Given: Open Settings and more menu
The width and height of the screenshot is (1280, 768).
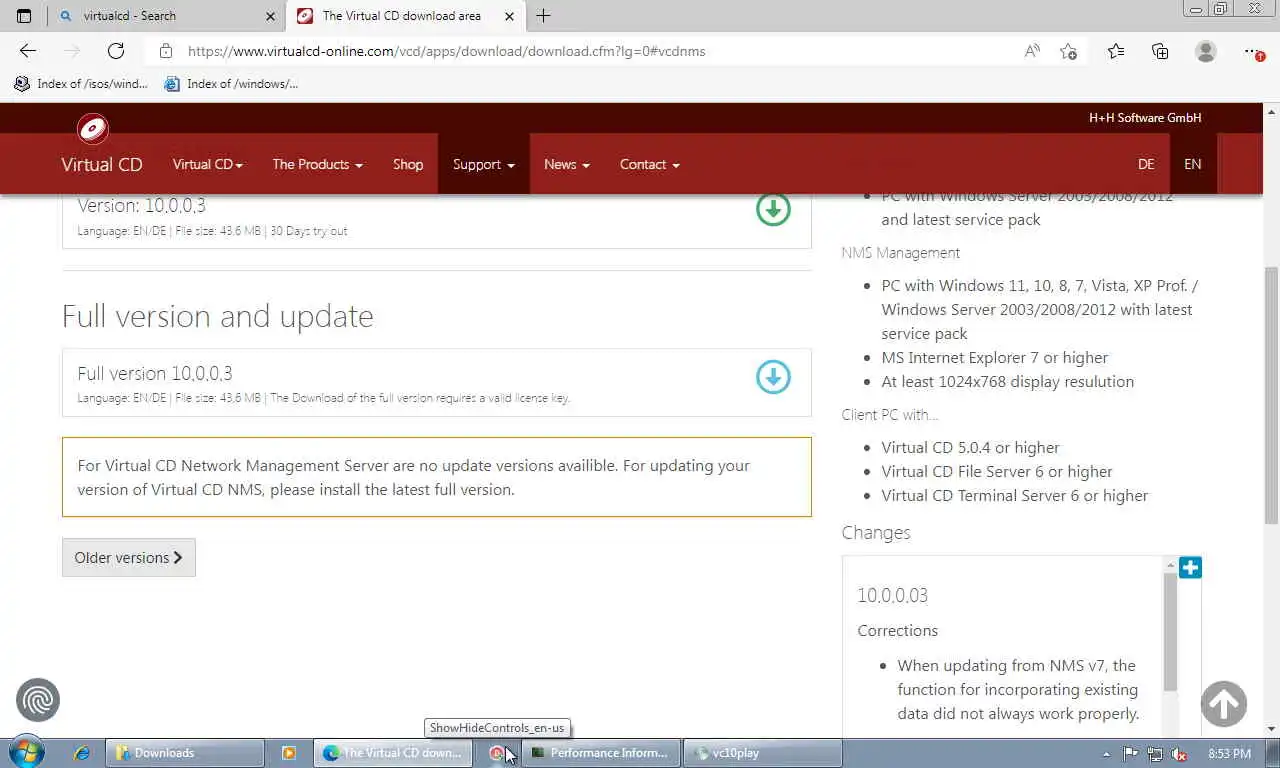Looking at the screenshot, I should pos(1254,51).
